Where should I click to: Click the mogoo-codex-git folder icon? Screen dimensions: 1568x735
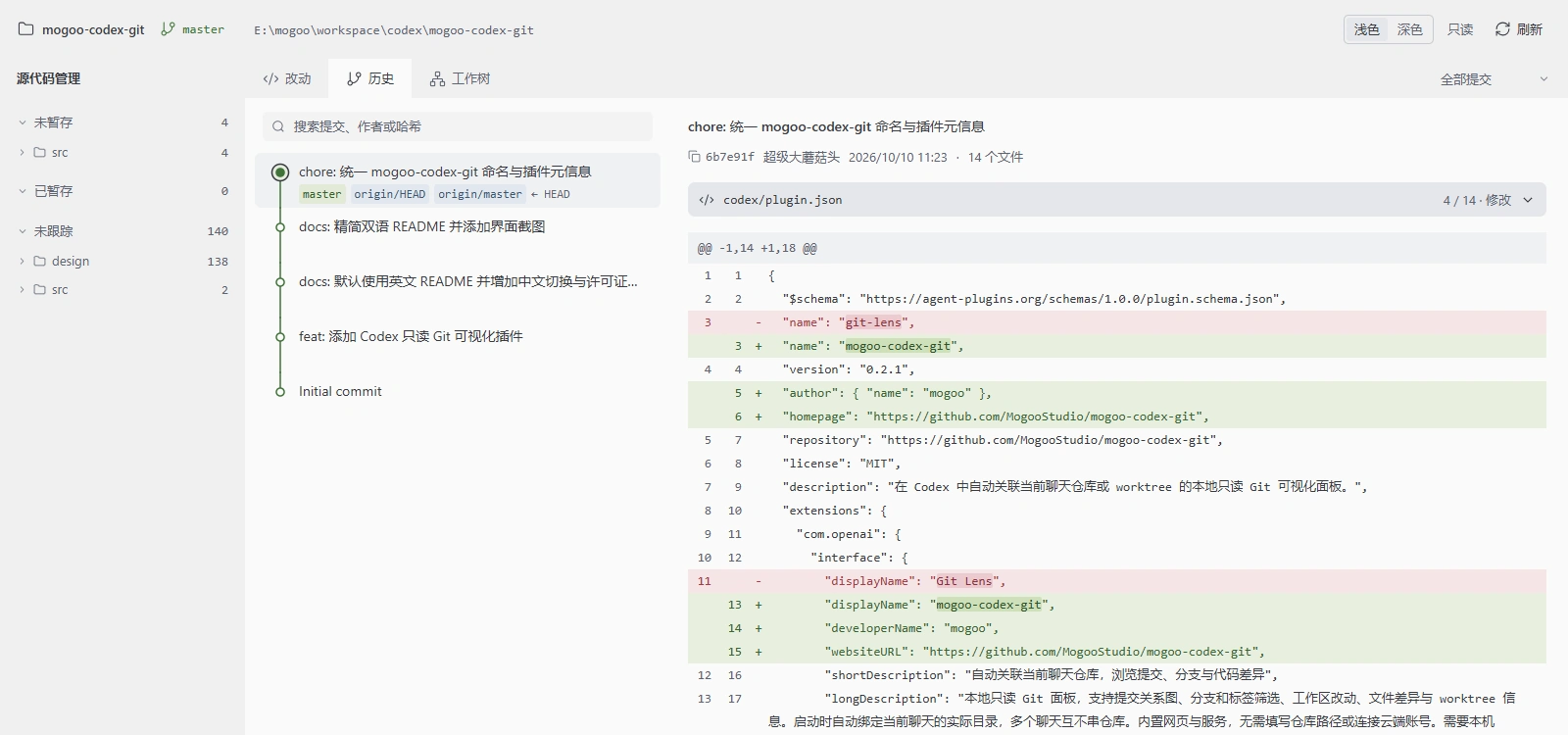pos(26,29)
